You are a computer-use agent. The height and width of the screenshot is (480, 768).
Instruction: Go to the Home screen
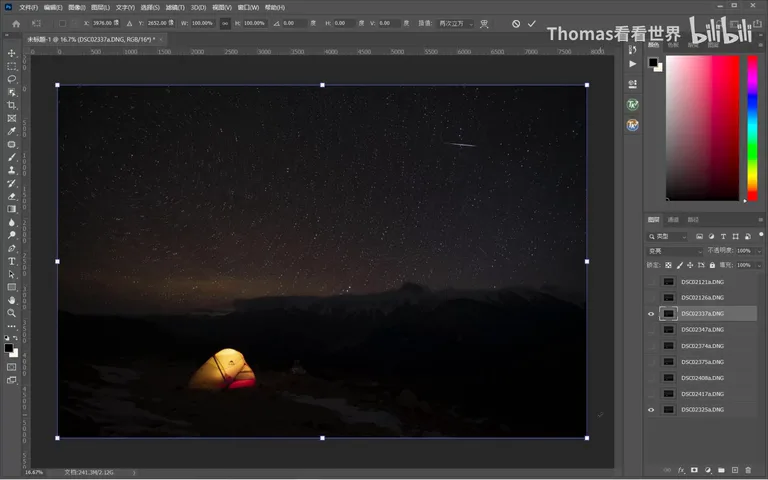click(x=16, y=24)
